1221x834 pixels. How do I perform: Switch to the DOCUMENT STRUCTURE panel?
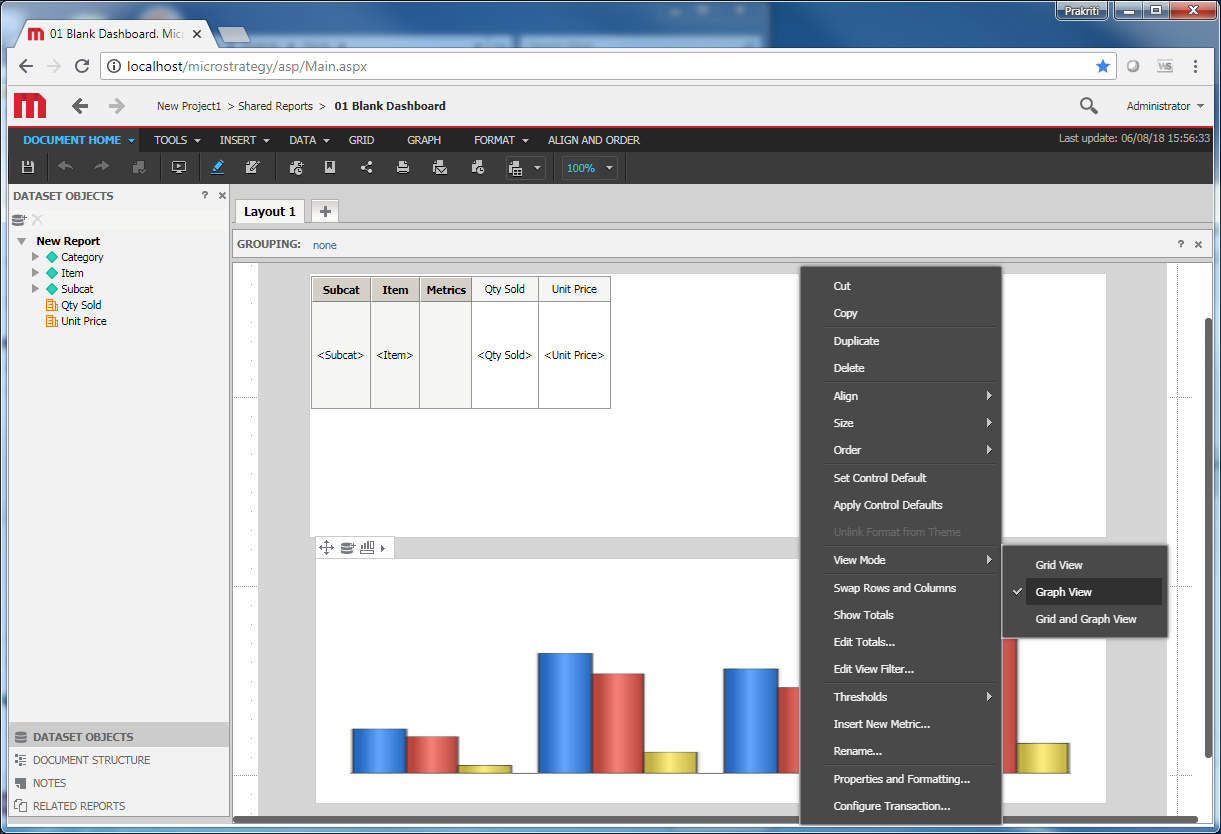[90, 759]
